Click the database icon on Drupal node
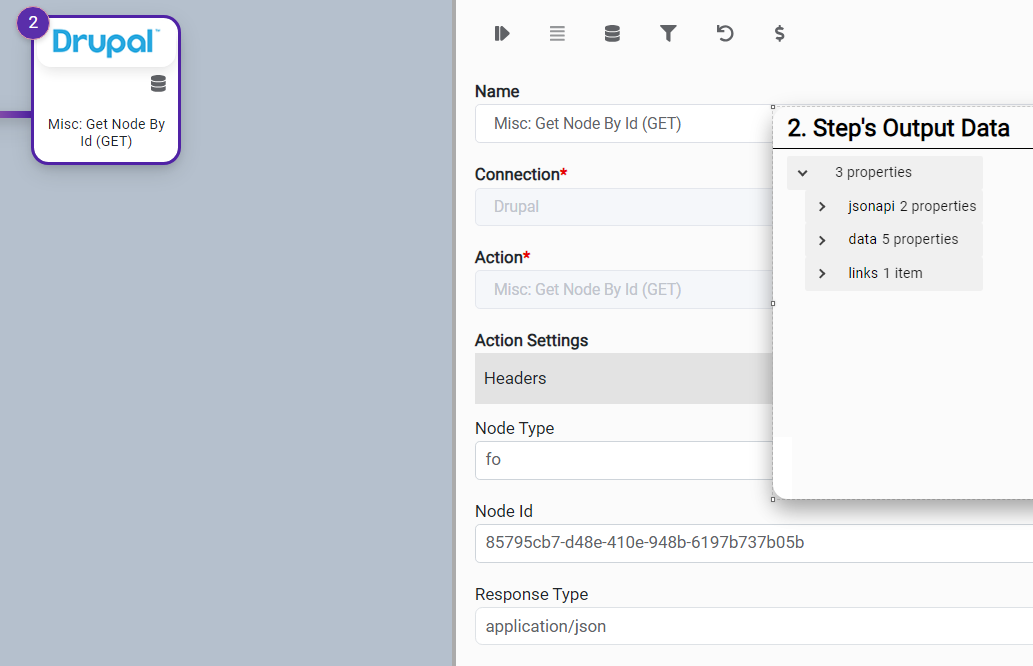Viewport: 1033px width, 666px height. pos(158,84)
